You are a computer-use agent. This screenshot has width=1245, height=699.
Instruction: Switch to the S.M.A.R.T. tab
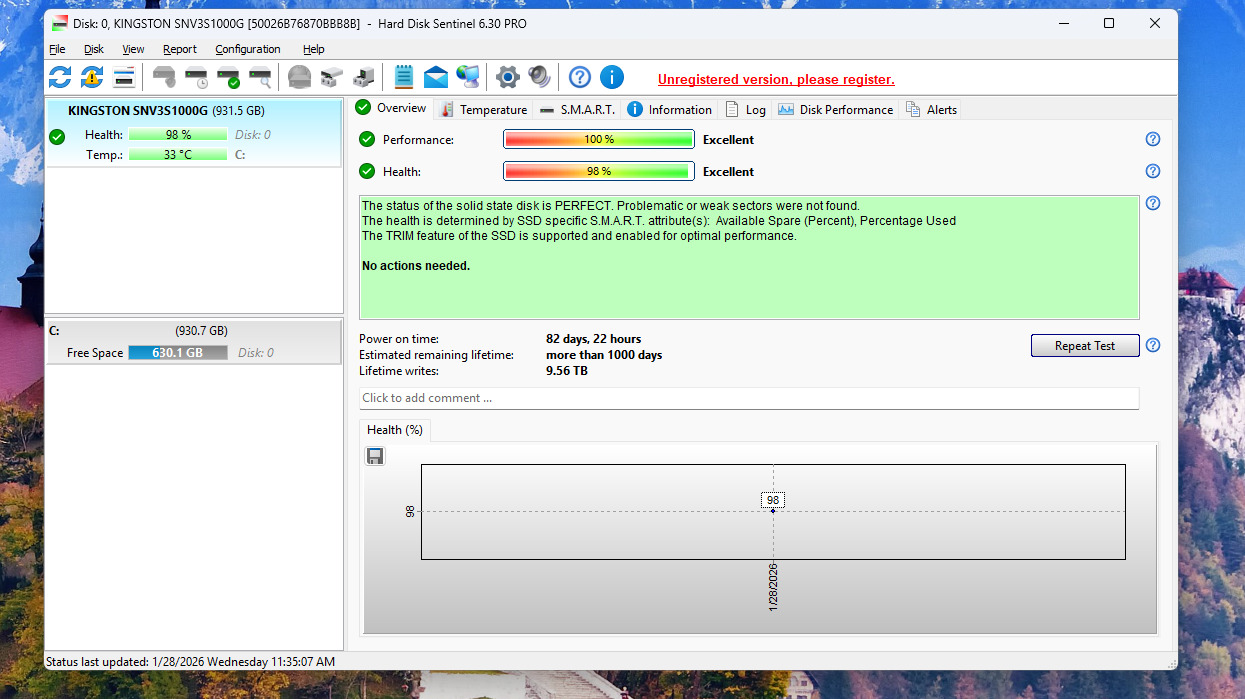tap(577, 109)
